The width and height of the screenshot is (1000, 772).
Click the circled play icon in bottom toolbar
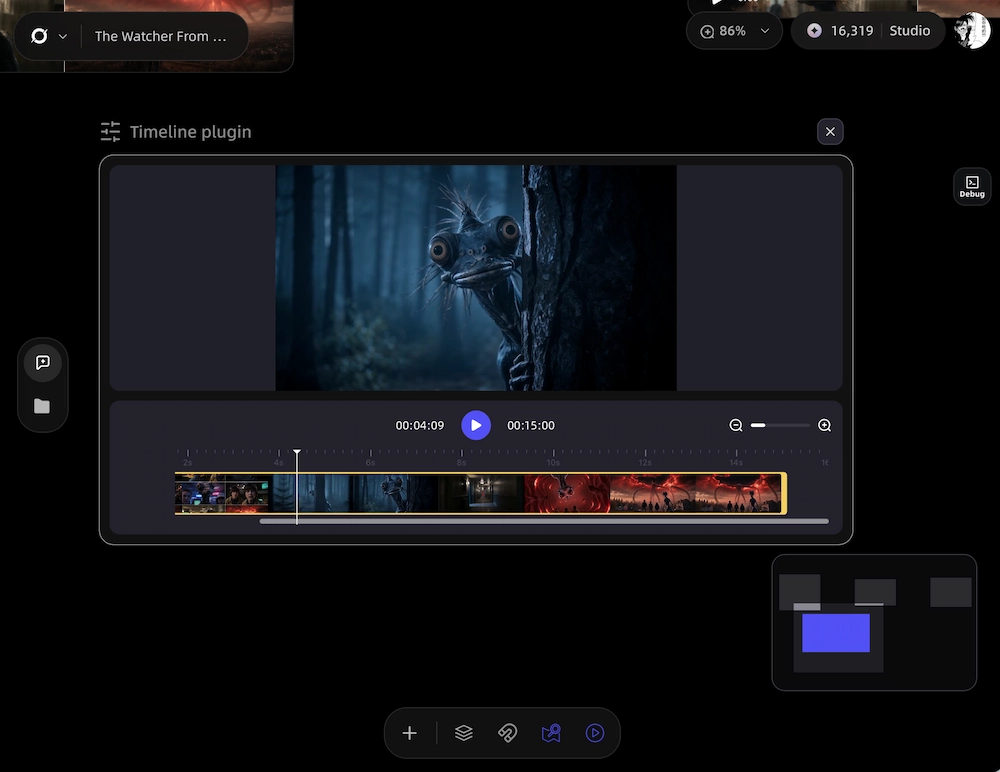[594, 733]
